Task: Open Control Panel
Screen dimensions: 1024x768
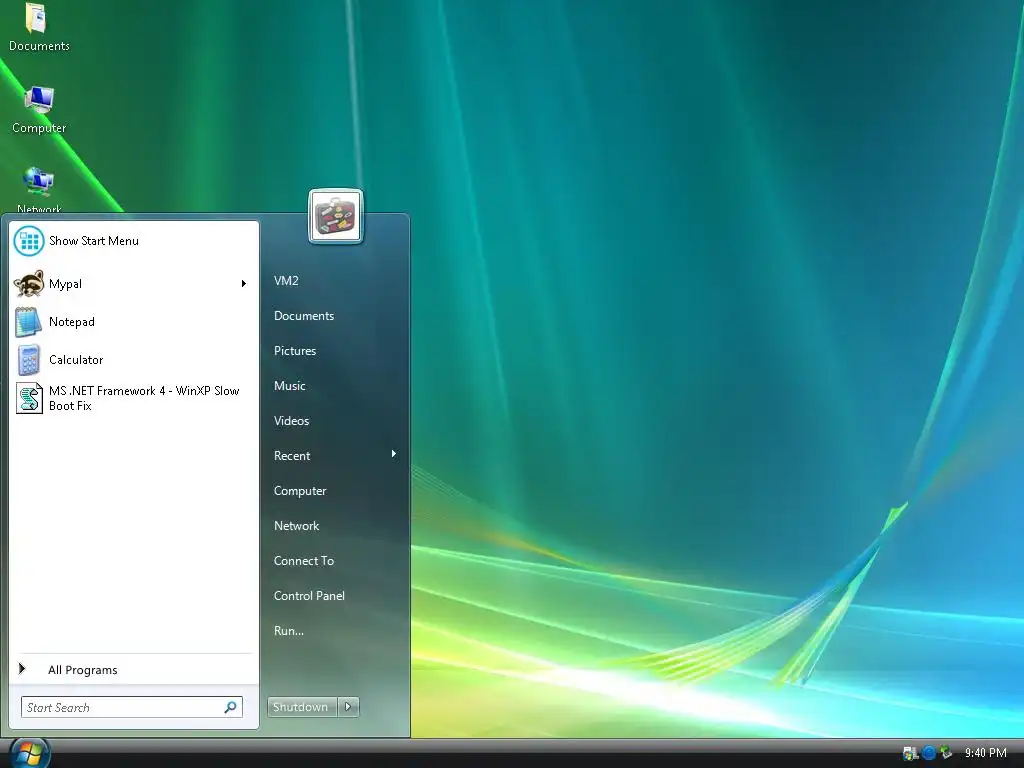Action: [x=309, y=596]
